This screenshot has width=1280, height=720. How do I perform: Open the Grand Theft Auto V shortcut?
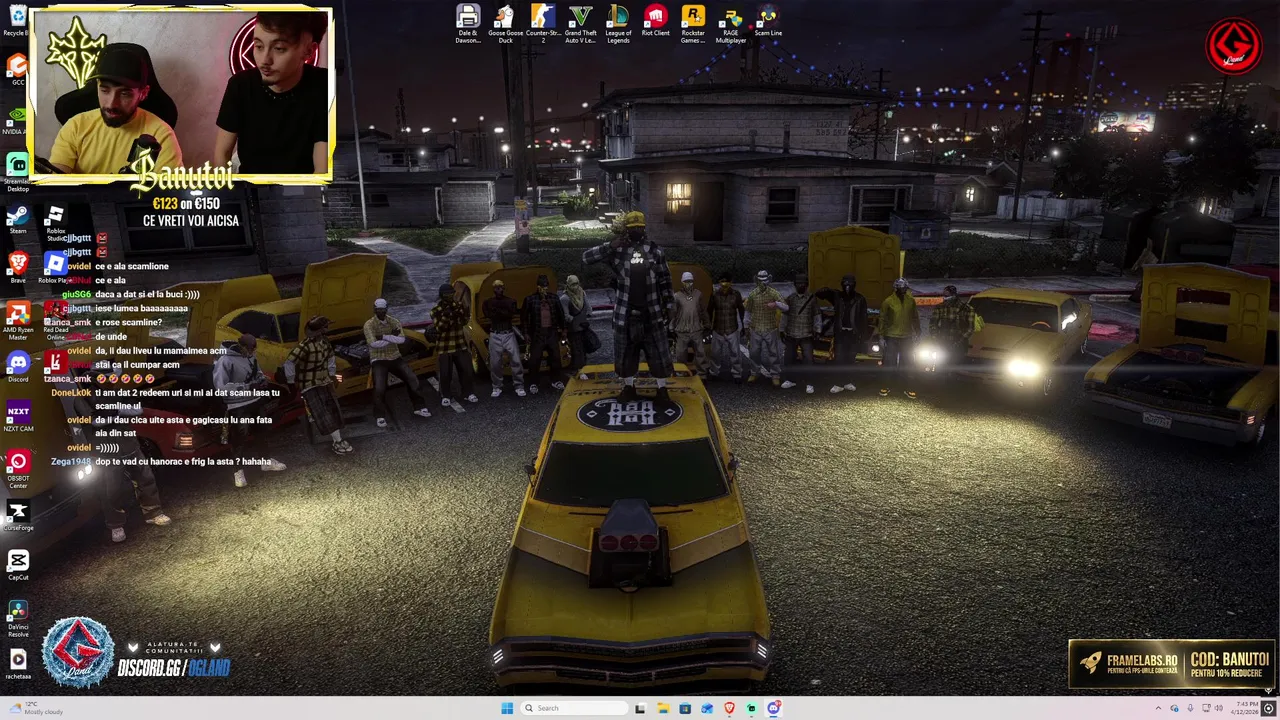[580, 23]
